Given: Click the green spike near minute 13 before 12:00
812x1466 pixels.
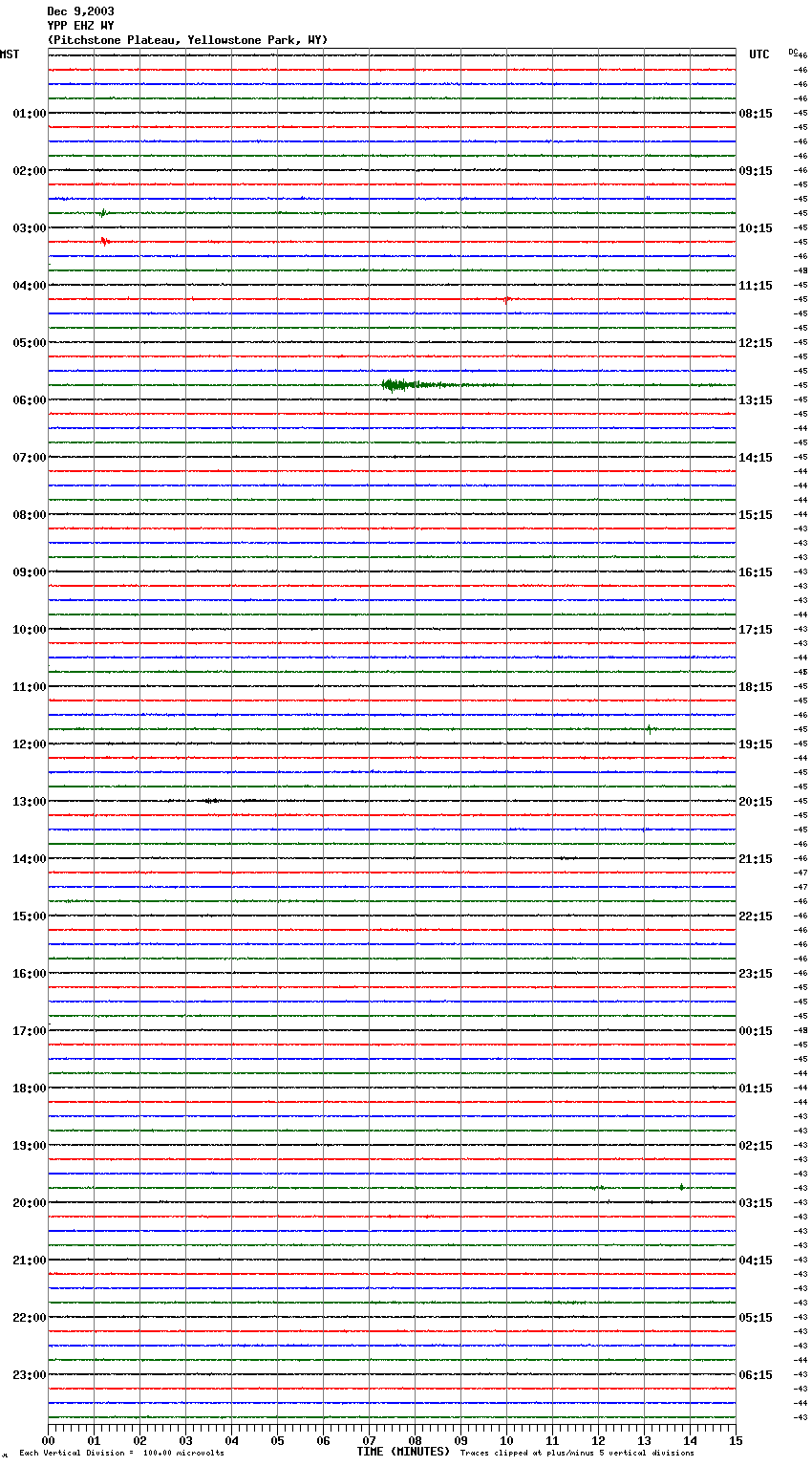Looking at the screenshot, I should 650,729.
